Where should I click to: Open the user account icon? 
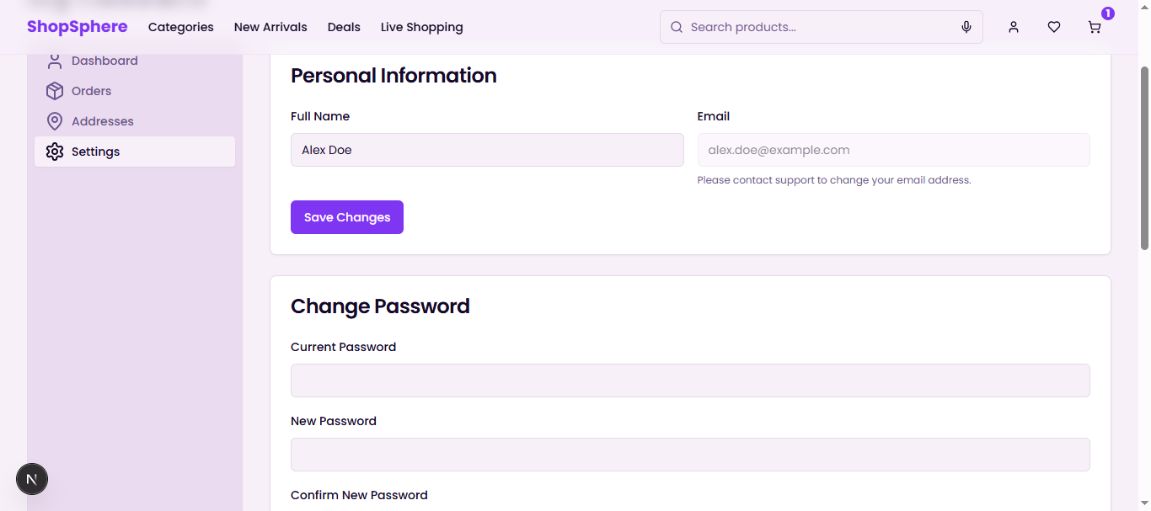tap(1013, 27)
